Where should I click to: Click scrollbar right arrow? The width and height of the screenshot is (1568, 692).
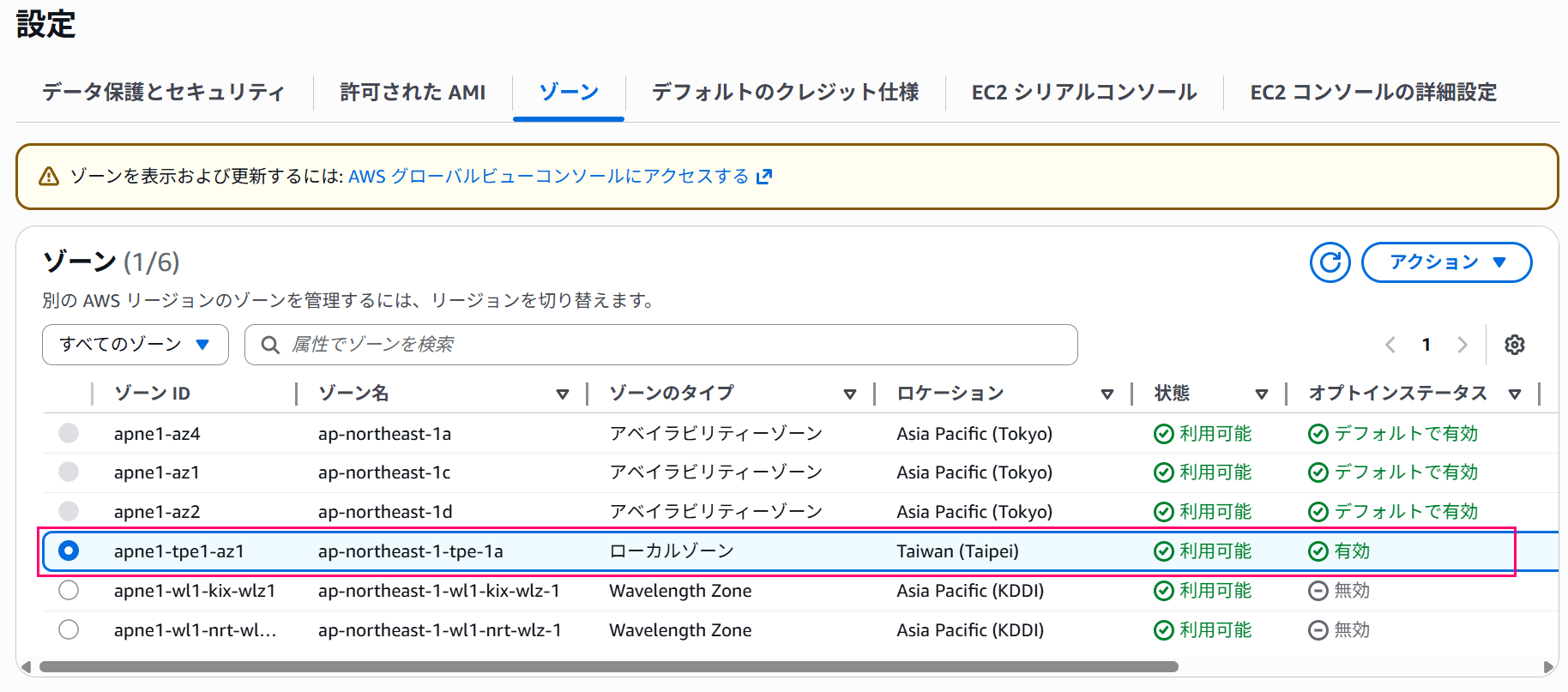1547,666
